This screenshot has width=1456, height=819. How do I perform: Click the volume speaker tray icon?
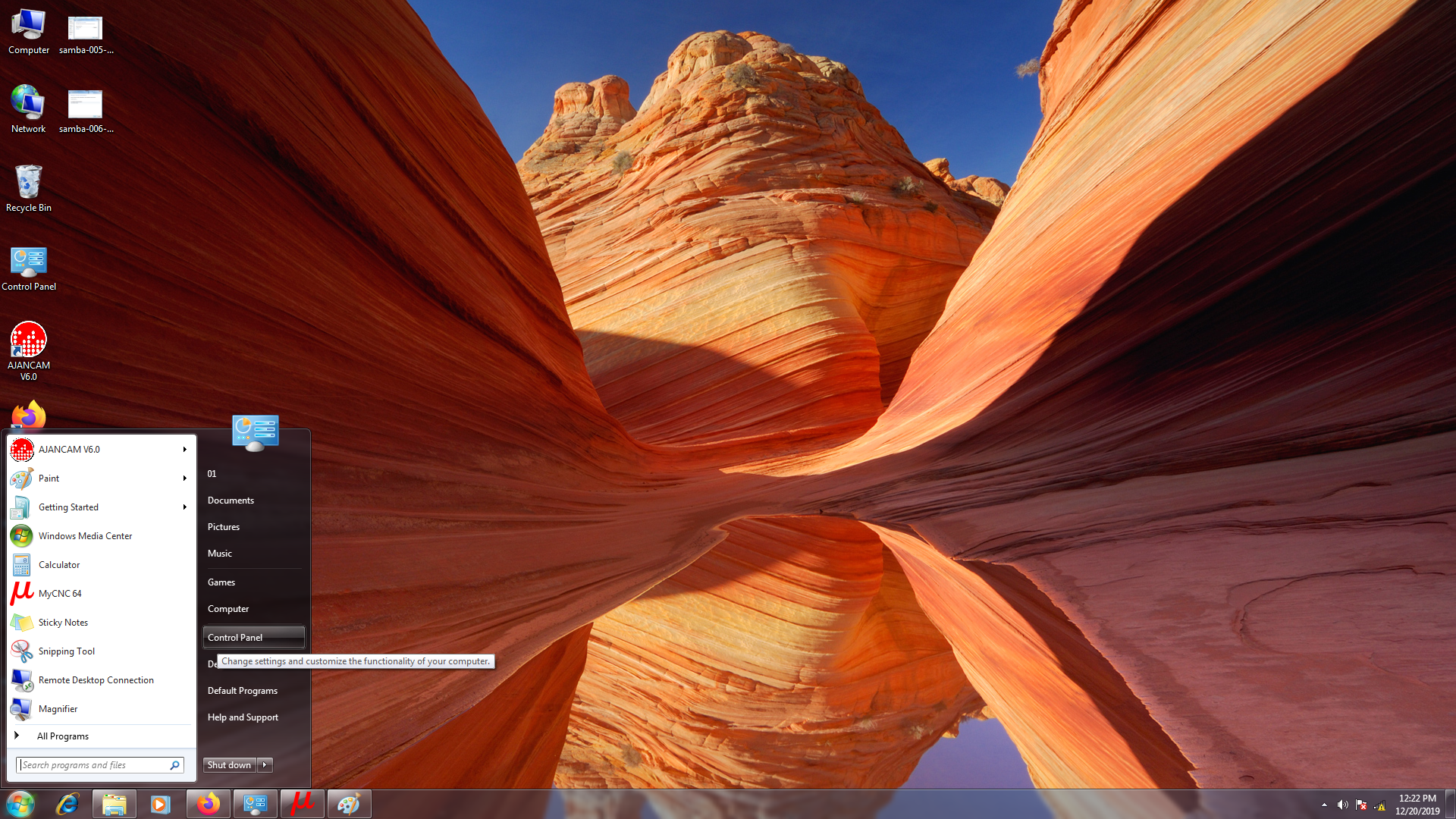pos(1342,805)
